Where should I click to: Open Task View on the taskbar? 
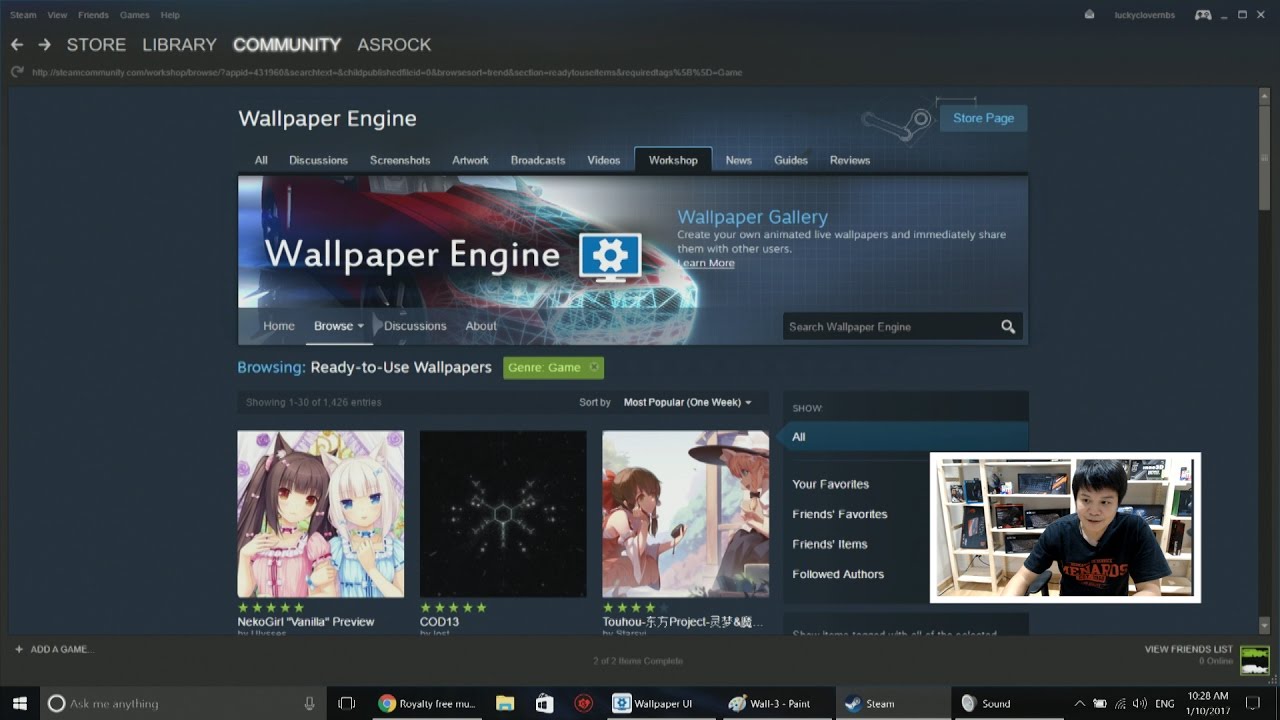[x=346, y=703]
